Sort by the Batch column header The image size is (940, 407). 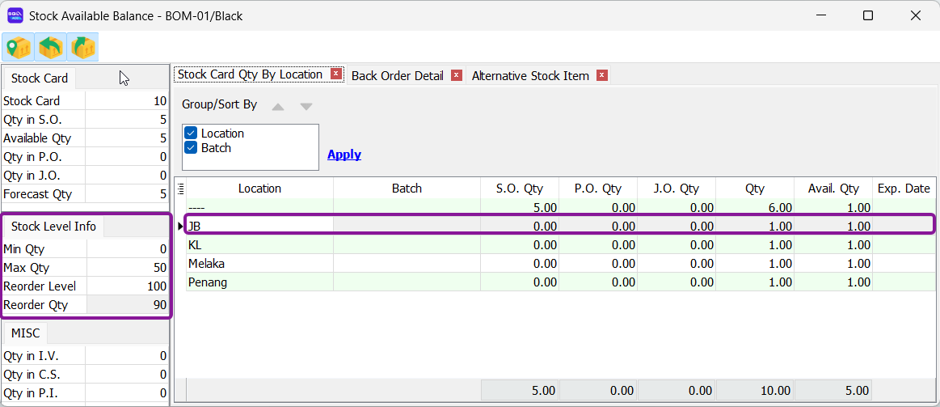407,189
